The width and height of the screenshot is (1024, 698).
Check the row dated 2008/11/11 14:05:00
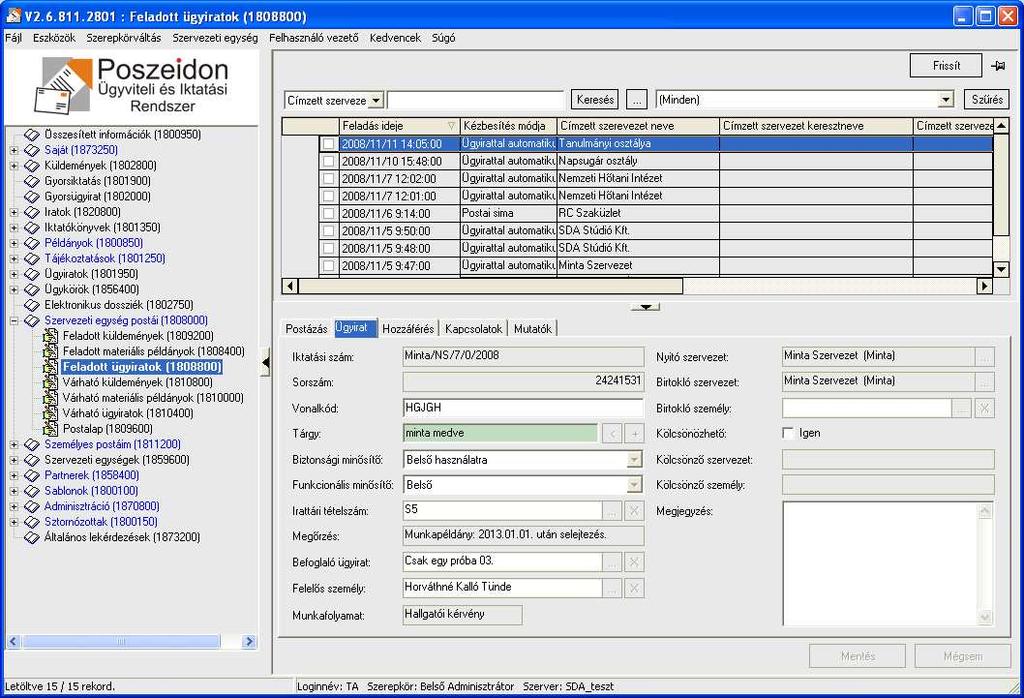coord(328,144)
